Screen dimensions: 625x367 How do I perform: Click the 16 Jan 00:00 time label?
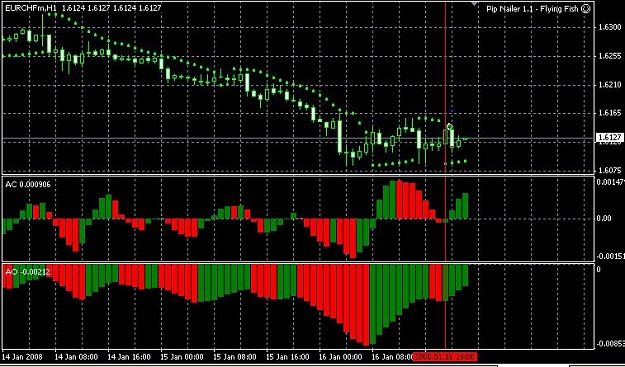click(341, 357)
